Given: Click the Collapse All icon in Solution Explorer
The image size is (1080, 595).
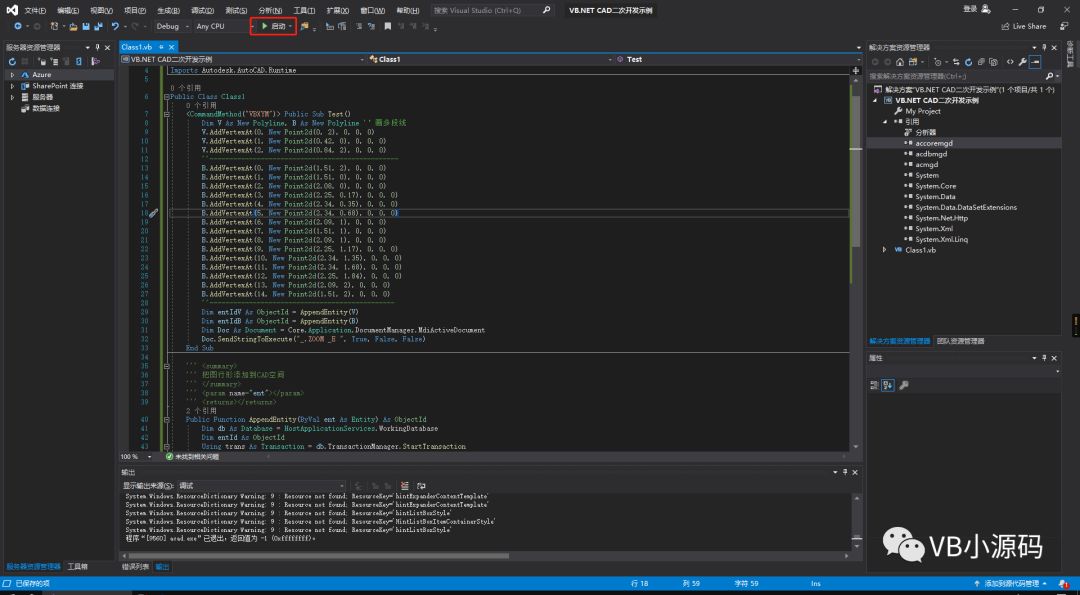Looking at the screenshot, I should tap(982, 62).
